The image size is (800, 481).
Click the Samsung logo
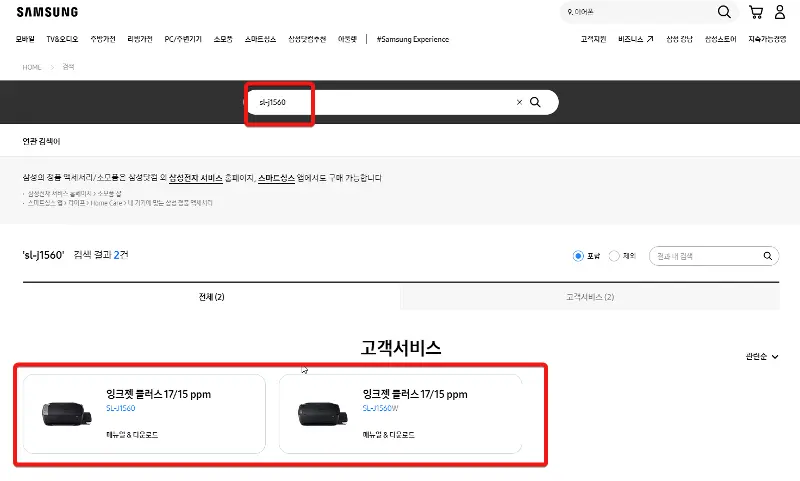tap(47, 12)
